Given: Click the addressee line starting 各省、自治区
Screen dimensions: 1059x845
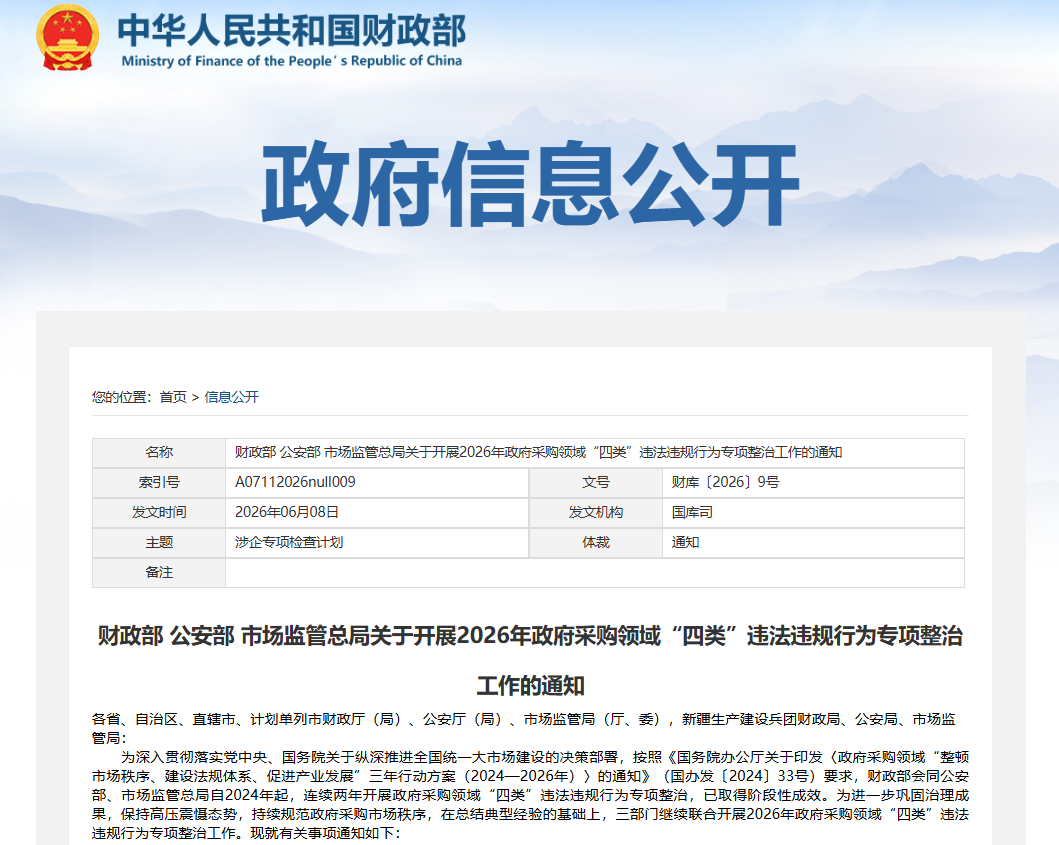Looking at the screenshot, I should click(524, 729).
